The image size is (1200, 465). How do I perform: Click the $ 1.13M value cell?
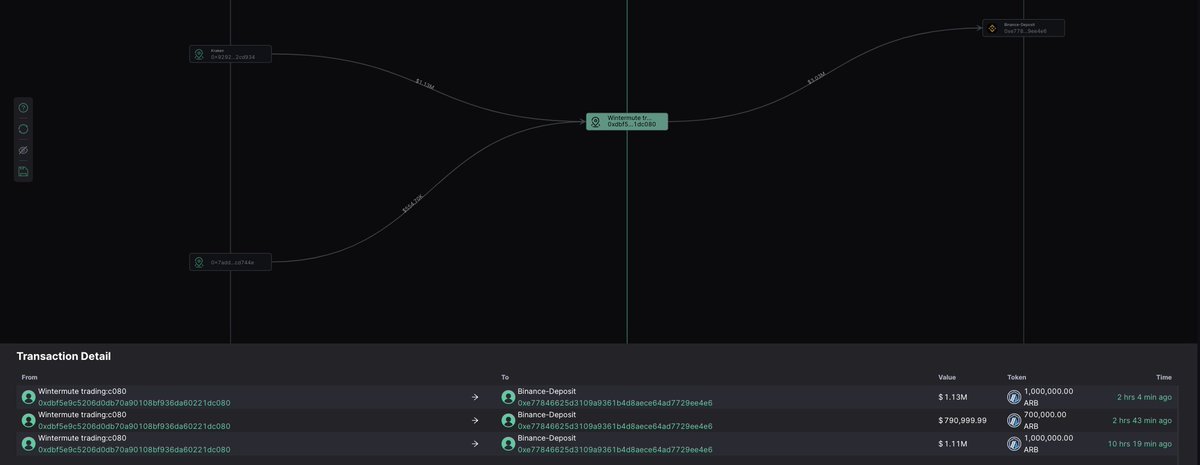[x=952, y=397]
